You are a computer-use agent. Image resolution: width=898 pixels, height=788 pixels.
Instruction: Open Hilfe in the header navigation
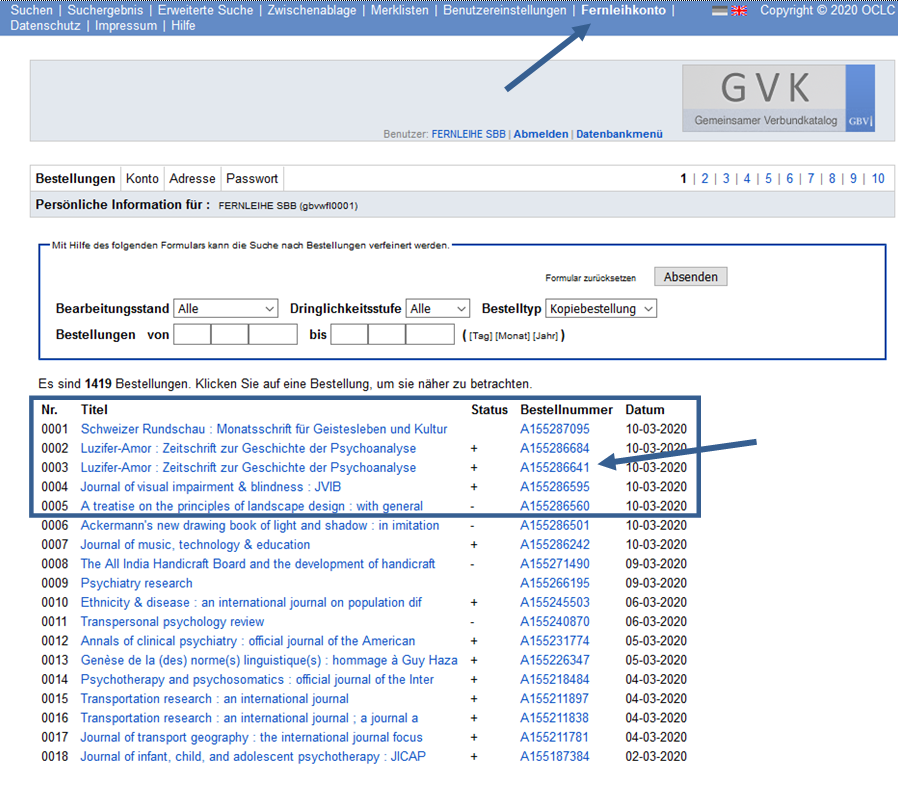tap(183, 26)
